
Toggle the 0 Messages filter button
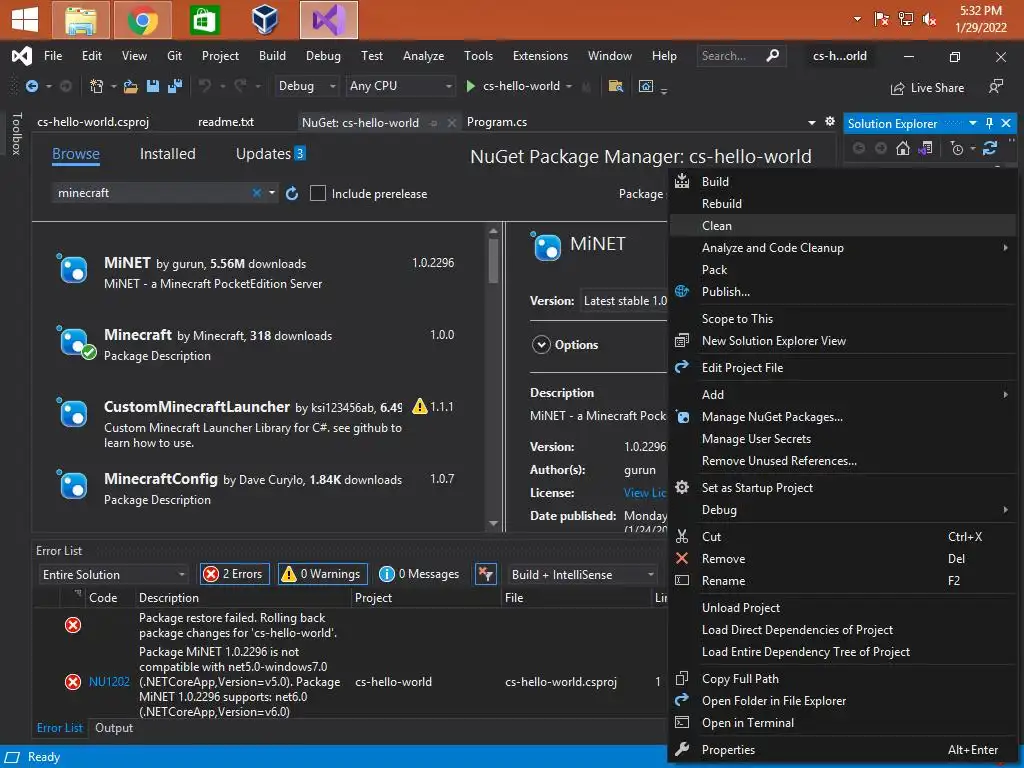(420, 574)
